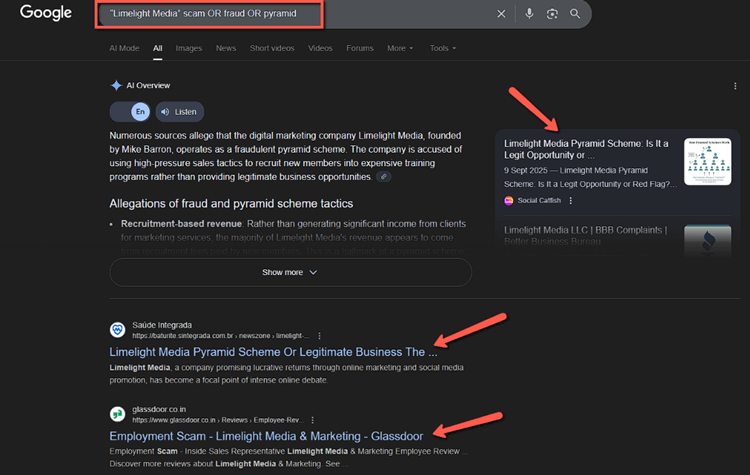Image resolution: width=750 pixels, height=475 pixels.
Task: Toggle the AI Overview language switch (En)
Action: click(129, 111)
